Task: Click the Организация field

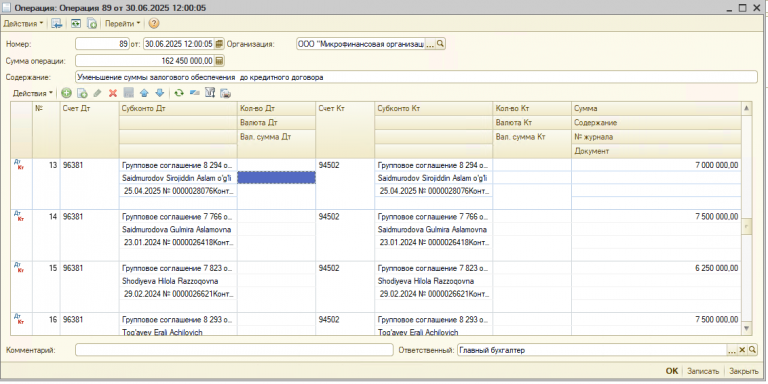Action: 361,44
